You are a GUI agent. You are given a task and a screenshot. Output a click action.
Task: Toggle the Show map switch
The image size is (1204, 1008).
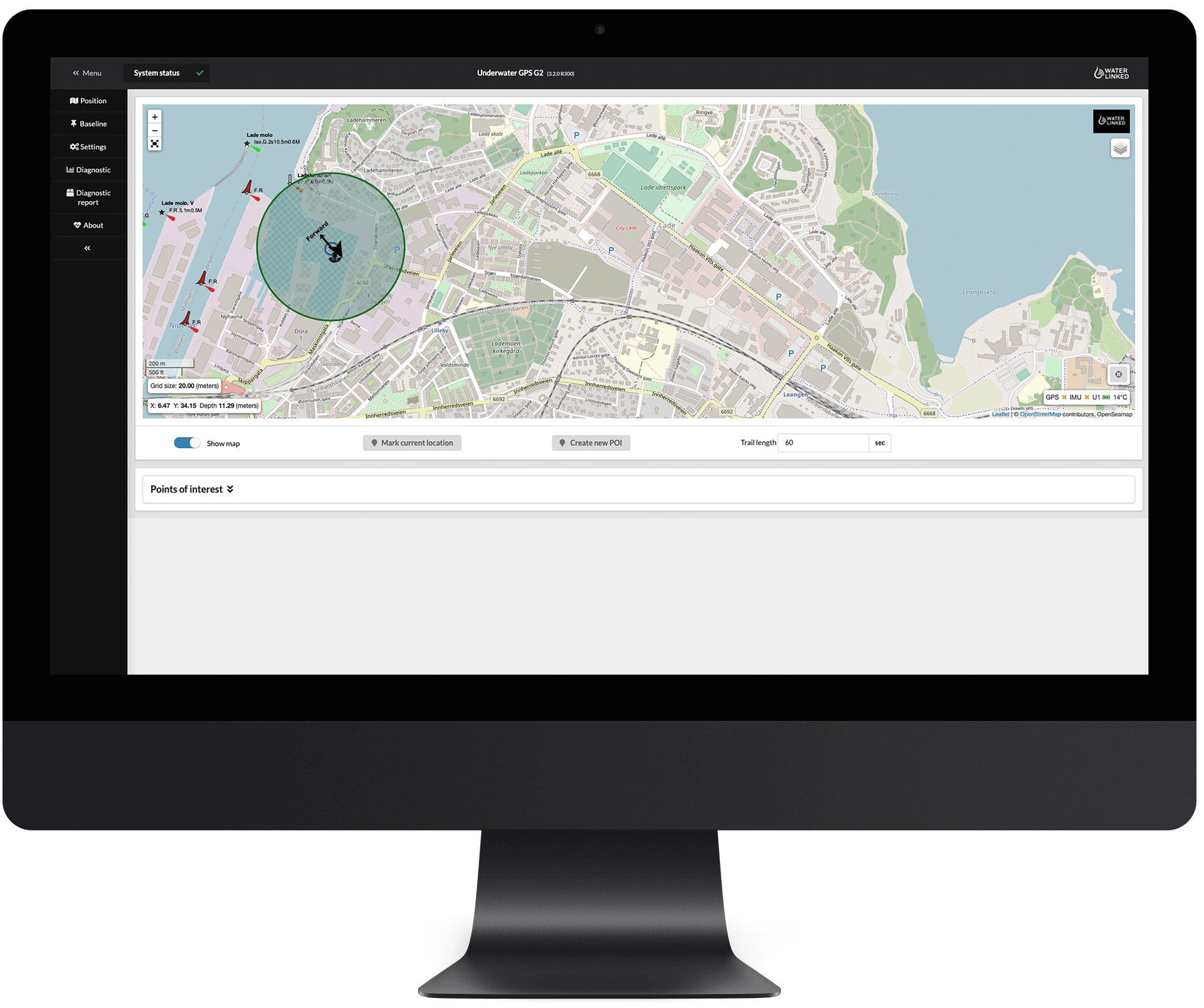click(x=187, y=443)
